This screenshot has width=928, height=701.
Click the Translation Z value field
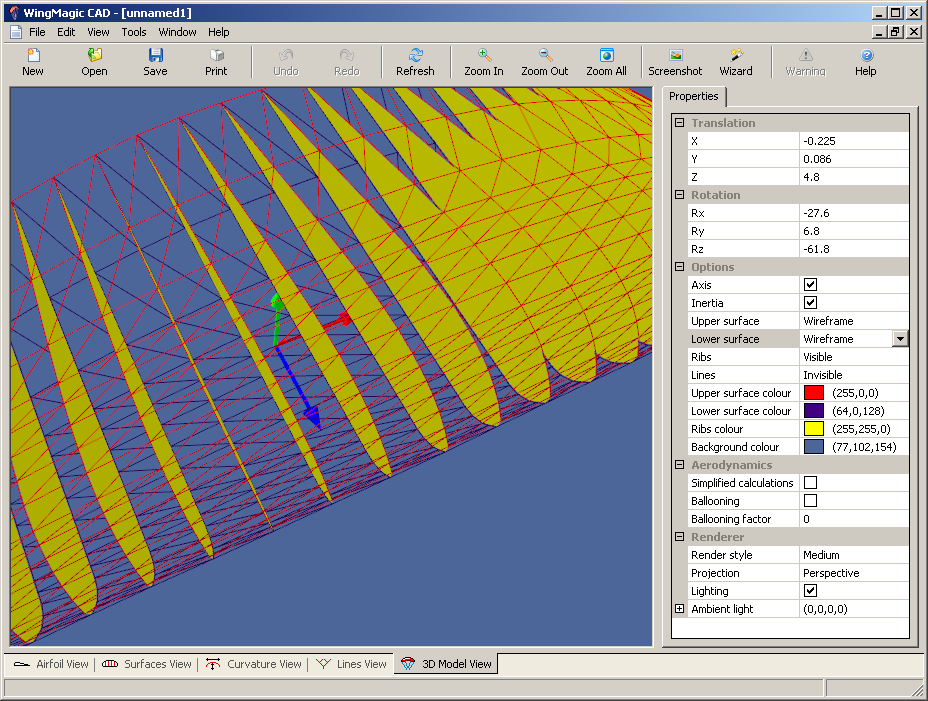pyautogui.click(x=853, y=177)
